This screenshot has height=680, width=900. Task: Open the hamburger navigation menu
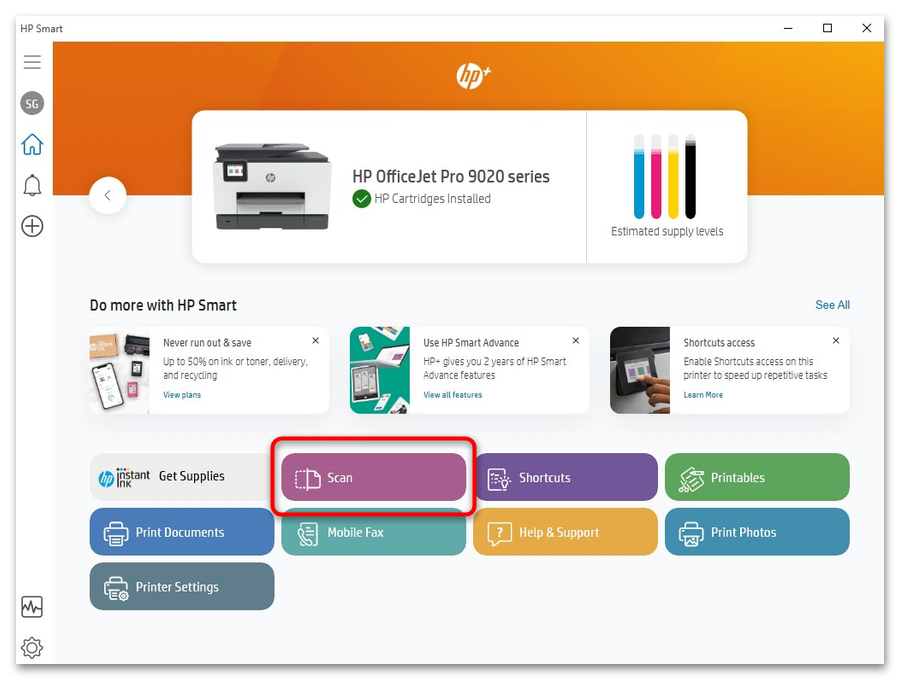32,62
